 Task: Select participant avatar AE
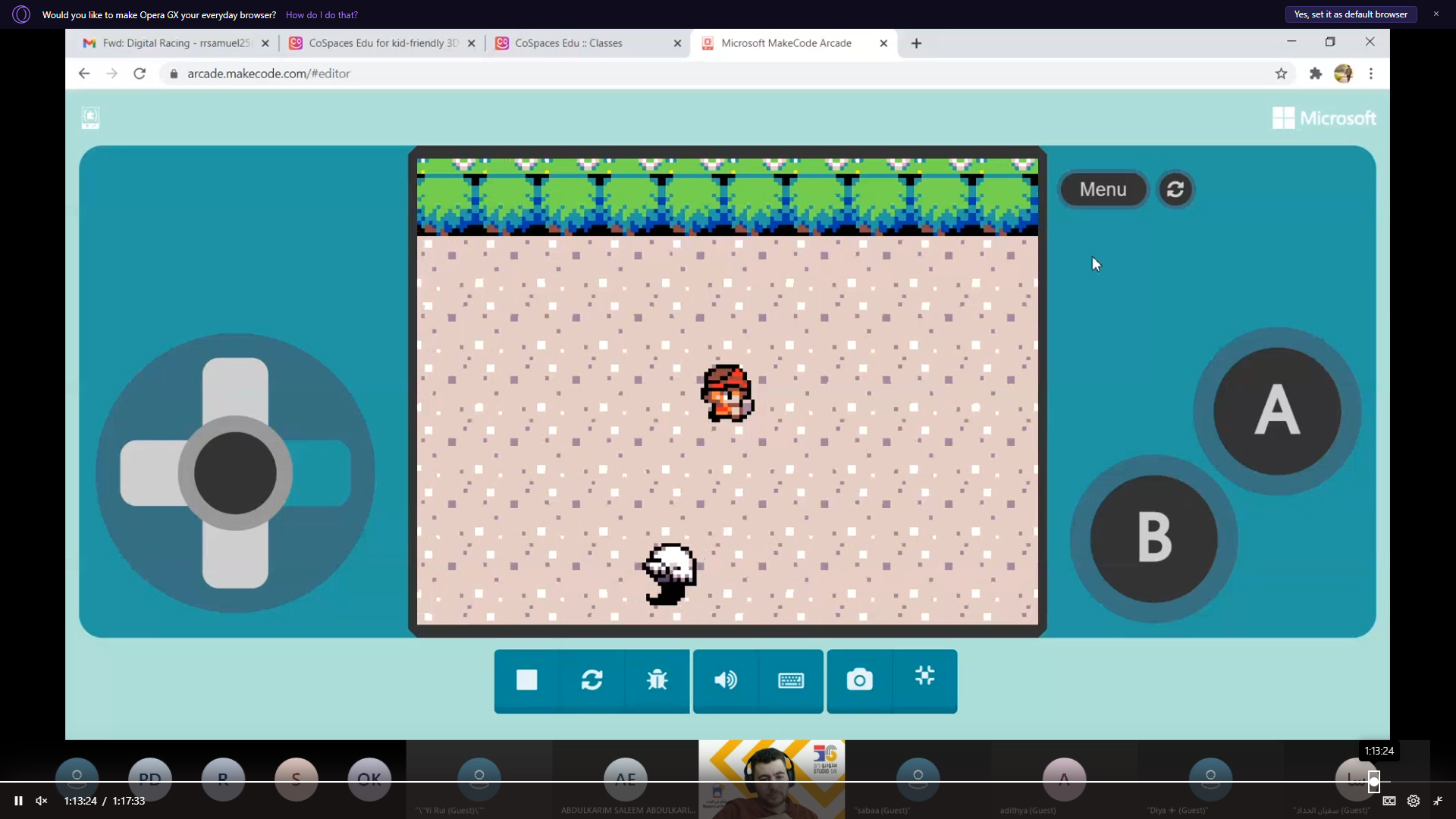pos(626,779)
